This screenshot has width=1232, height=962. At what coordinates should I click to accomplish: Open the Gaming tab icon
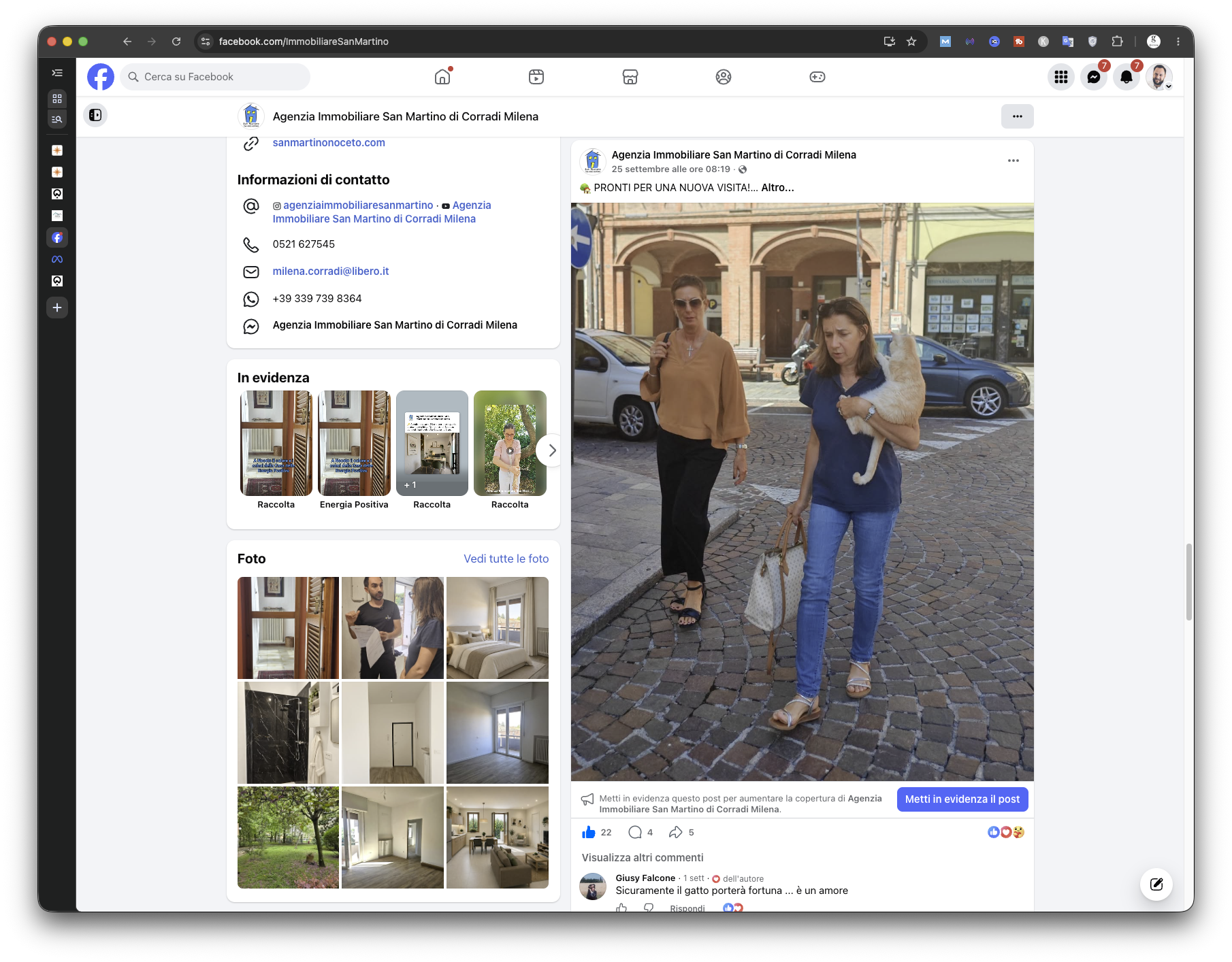pyautogui.click(x=817, y=77)
